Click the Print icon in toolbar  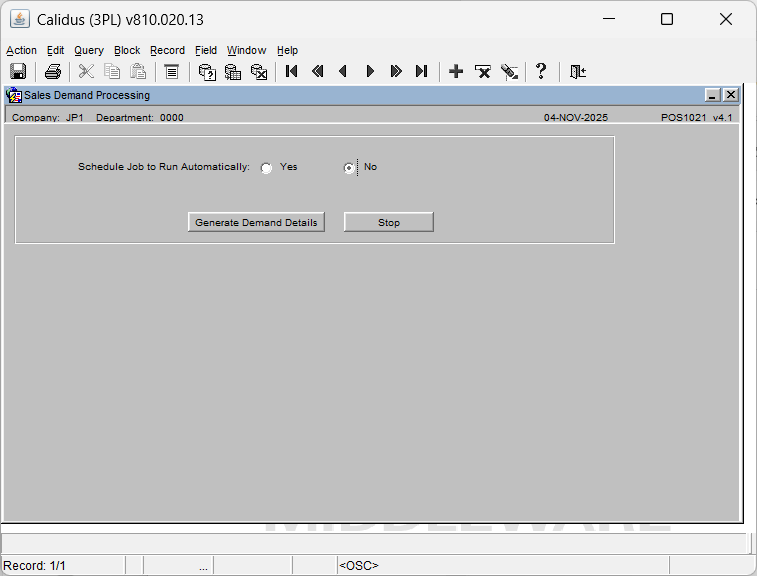tap(53, 71)
